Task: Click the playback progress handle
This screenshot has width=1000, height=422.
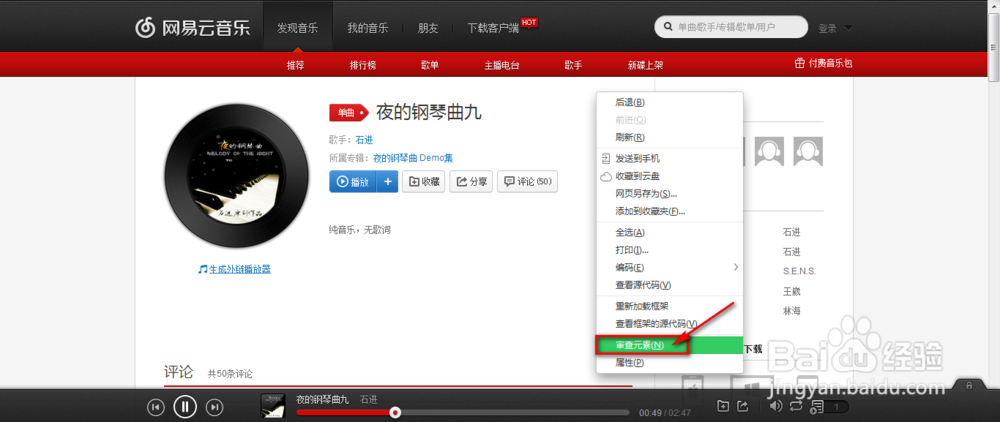Action: point(395,412)
